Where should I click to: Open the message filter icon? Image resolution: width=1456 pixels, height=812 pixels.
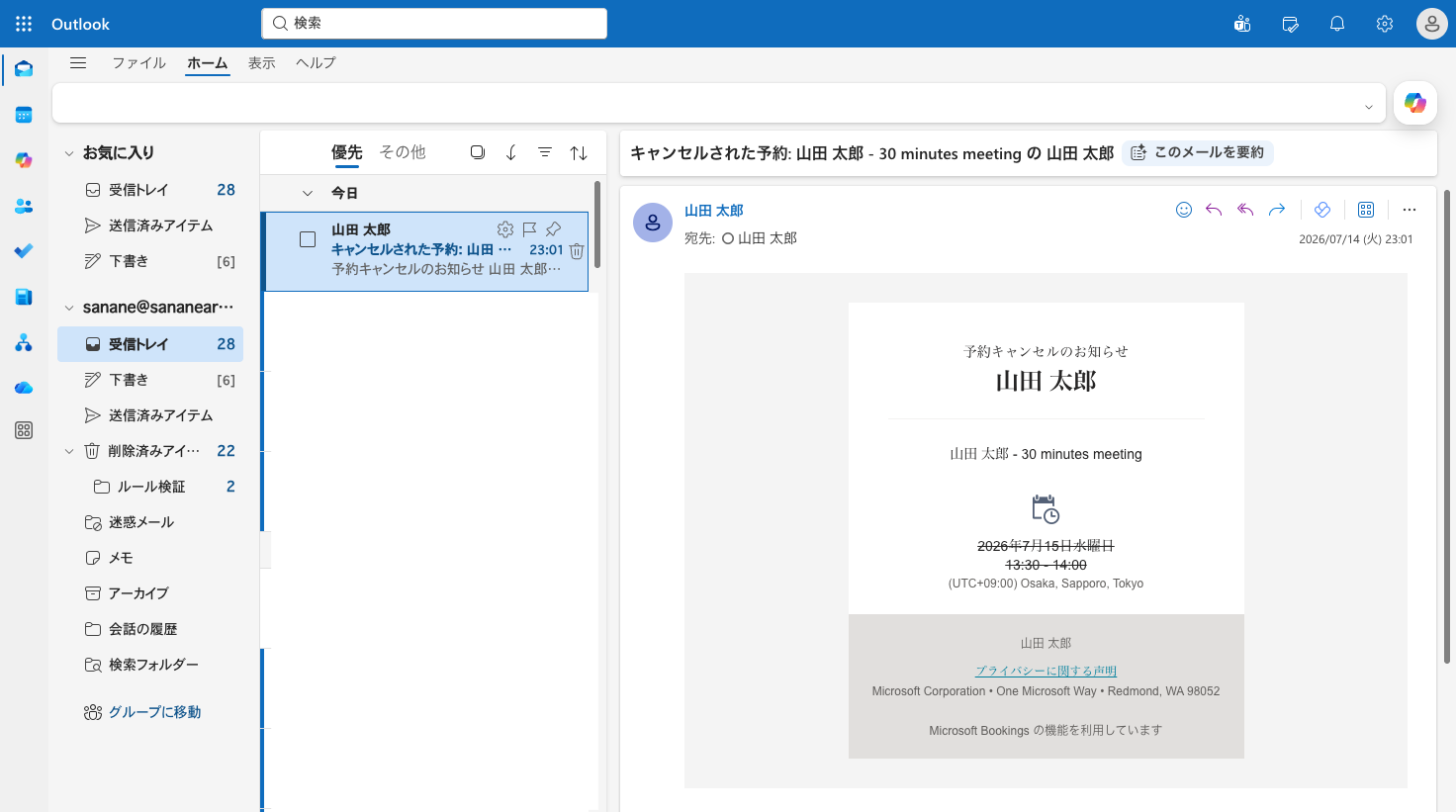click(545, 152)
